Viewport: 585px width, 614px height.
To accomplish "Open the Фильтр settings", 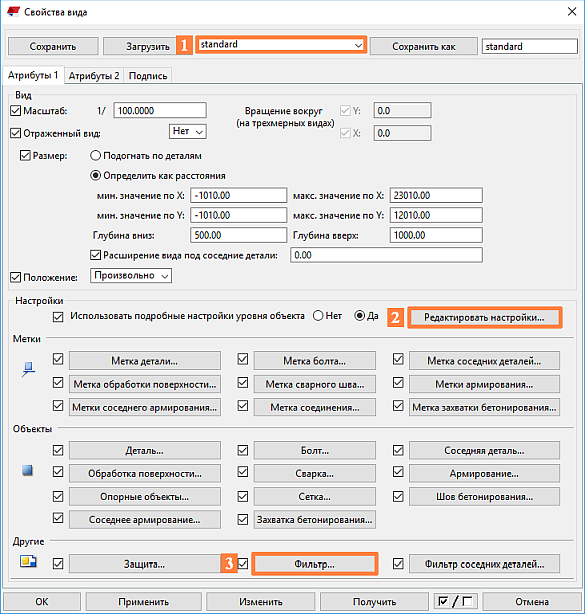I will tap(315, 564).
